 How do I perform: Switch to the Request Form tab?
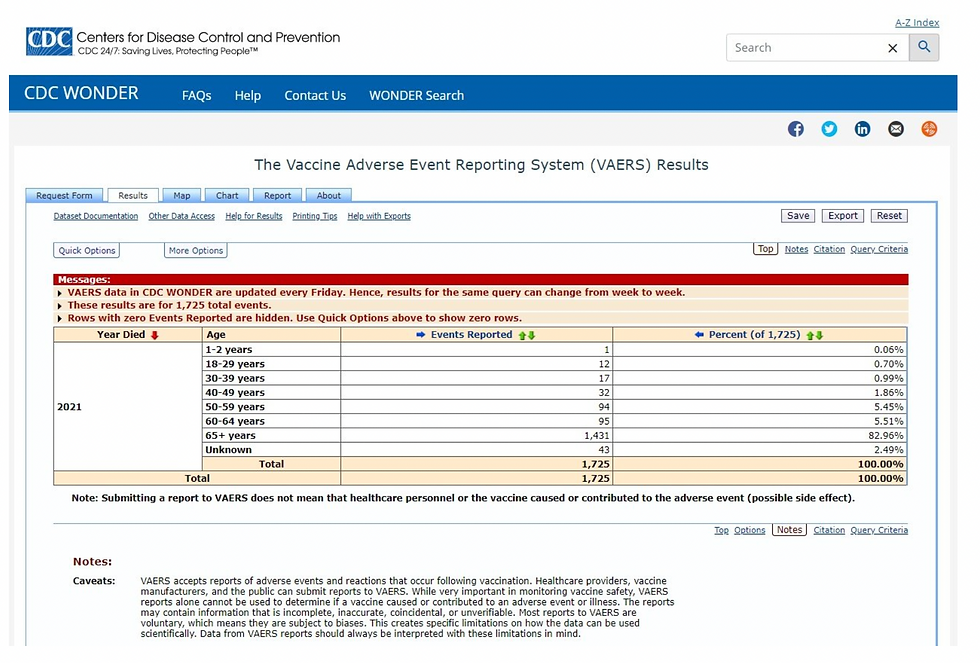point(64,196)
